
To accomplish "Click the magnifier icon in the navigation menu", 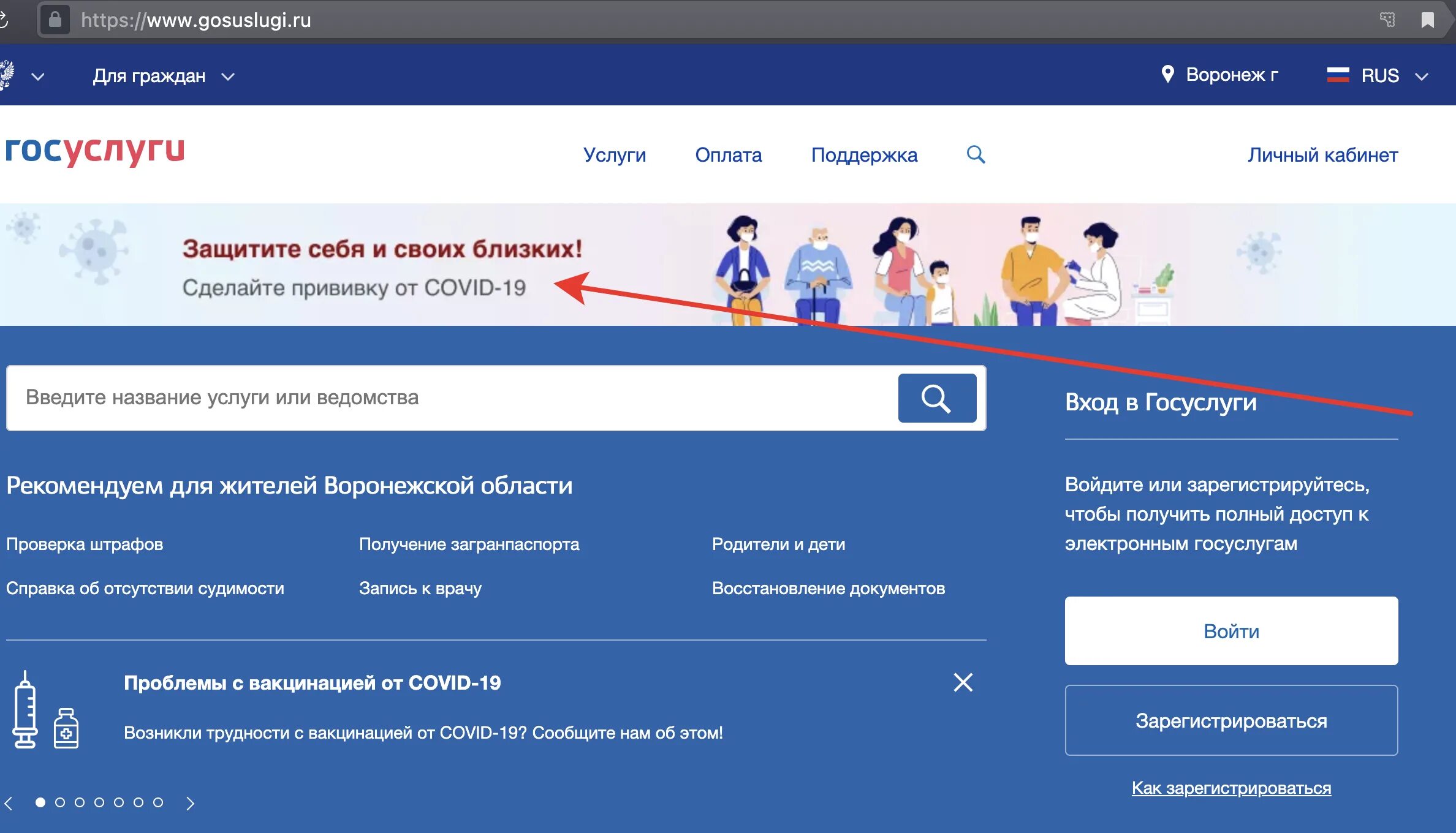I will [976, 154].
